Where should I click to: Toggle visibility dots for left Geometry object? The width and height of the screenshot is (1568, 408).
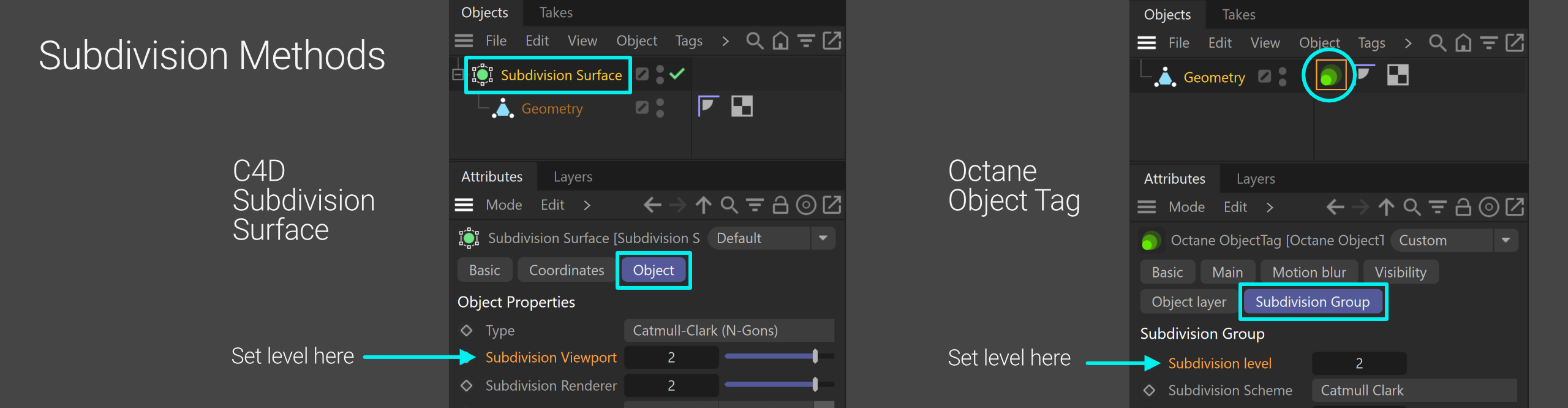click(x=660, y=108)
